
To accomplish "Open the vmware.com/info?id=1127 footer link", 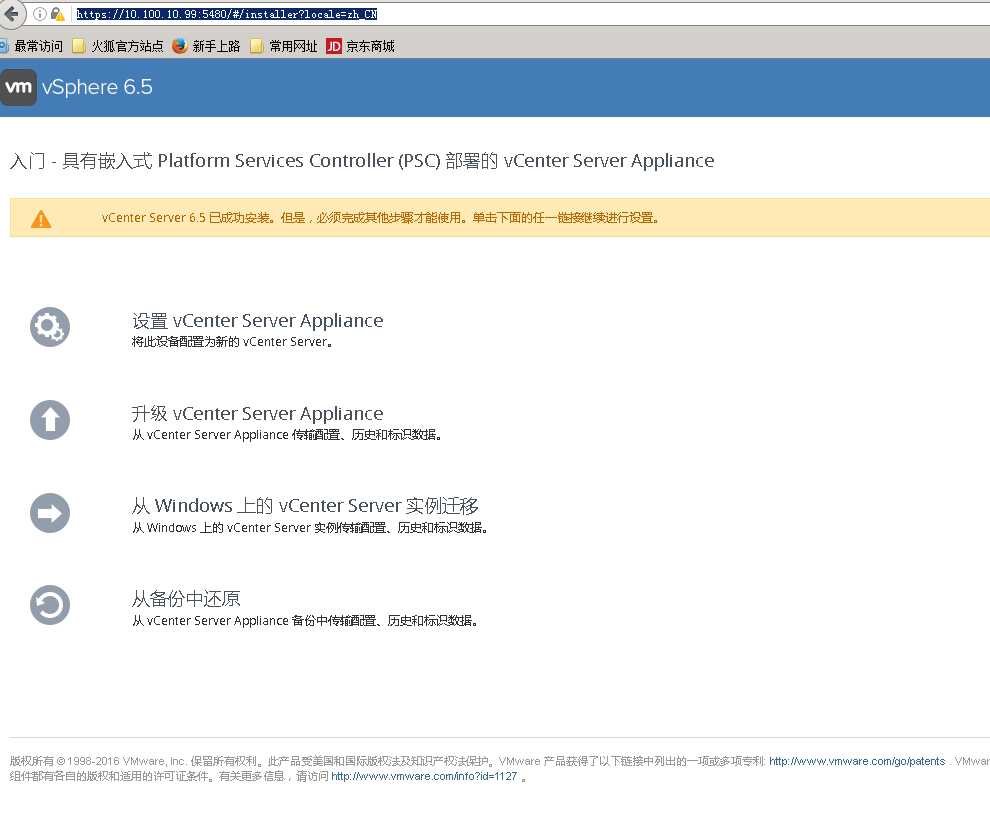I will 424,777.
